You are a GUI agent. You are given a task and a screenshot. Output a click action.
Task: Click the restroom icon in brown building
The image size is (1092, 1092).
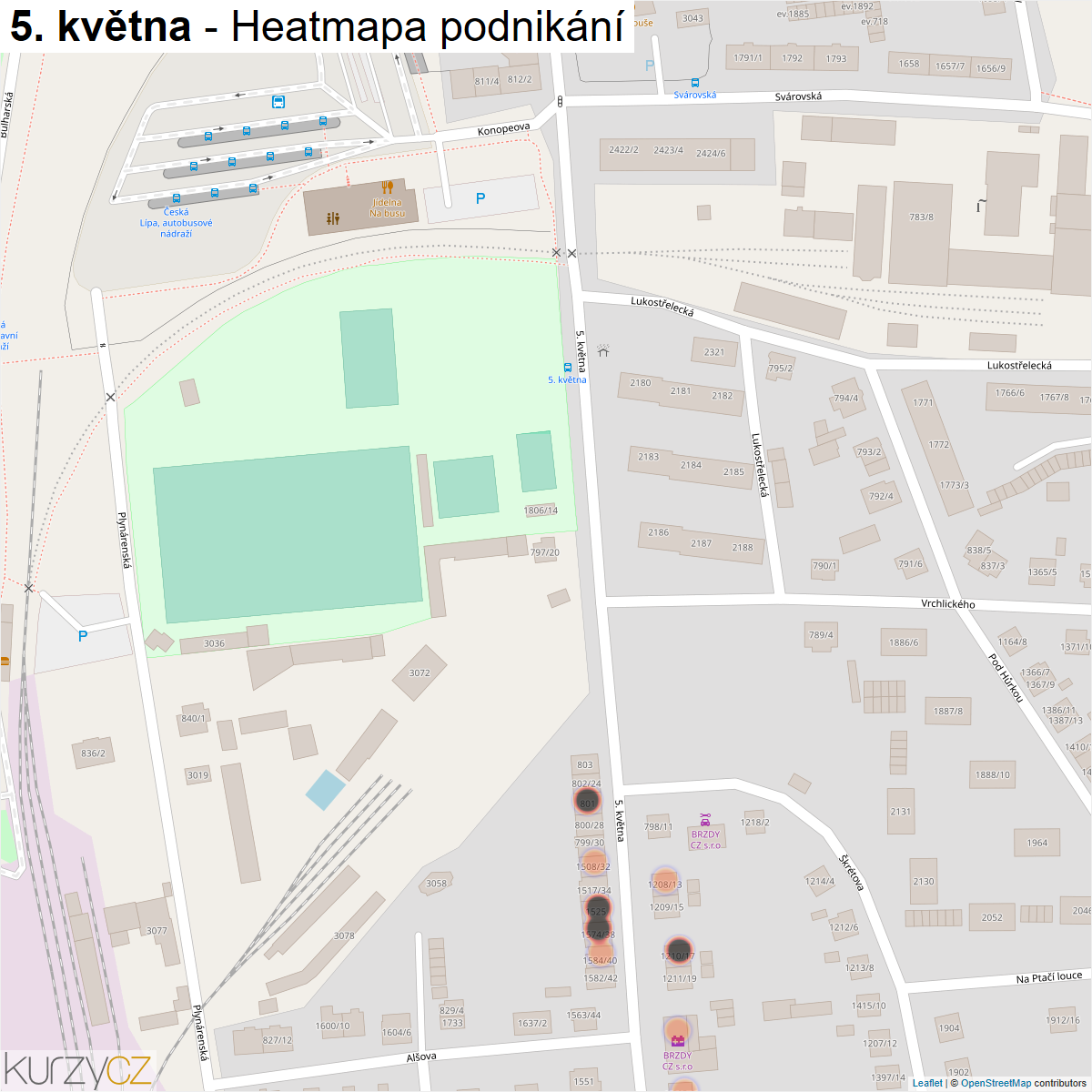click(333, 218)
